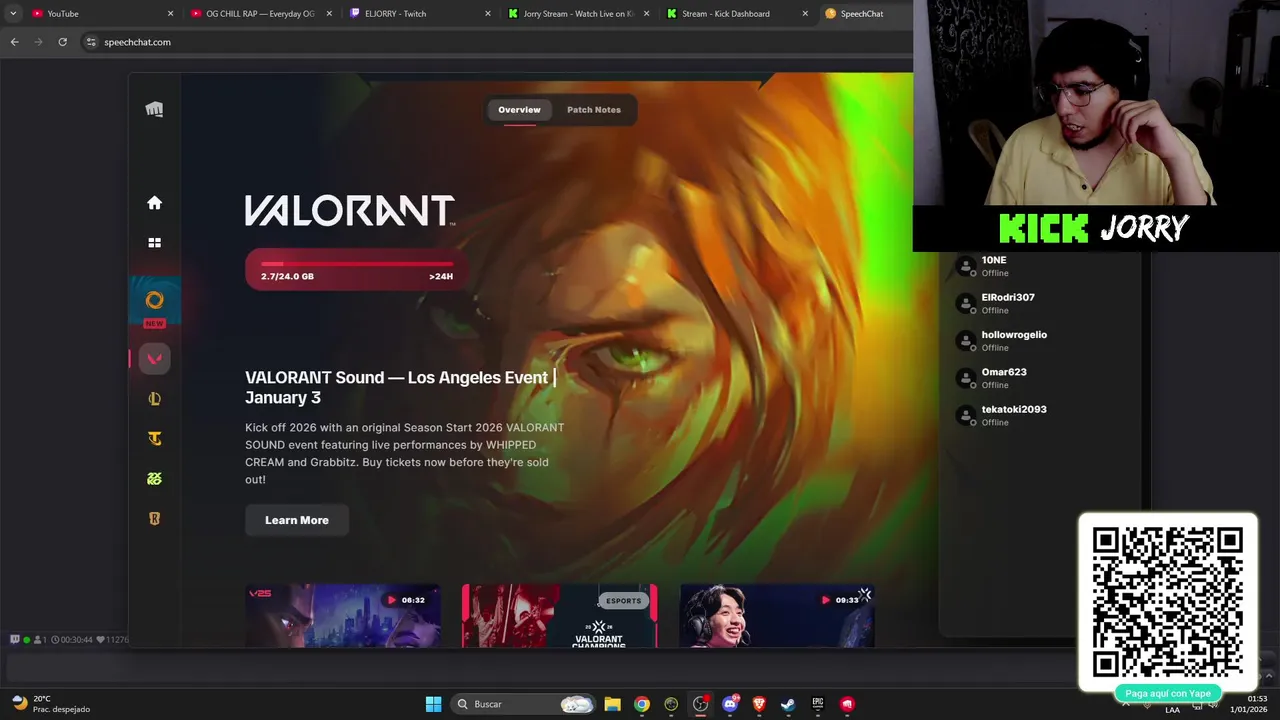This screenshot has width=1280, height=720.
Task: Select friend ElRodri307 in friends list
Action: click(1040, 303)
